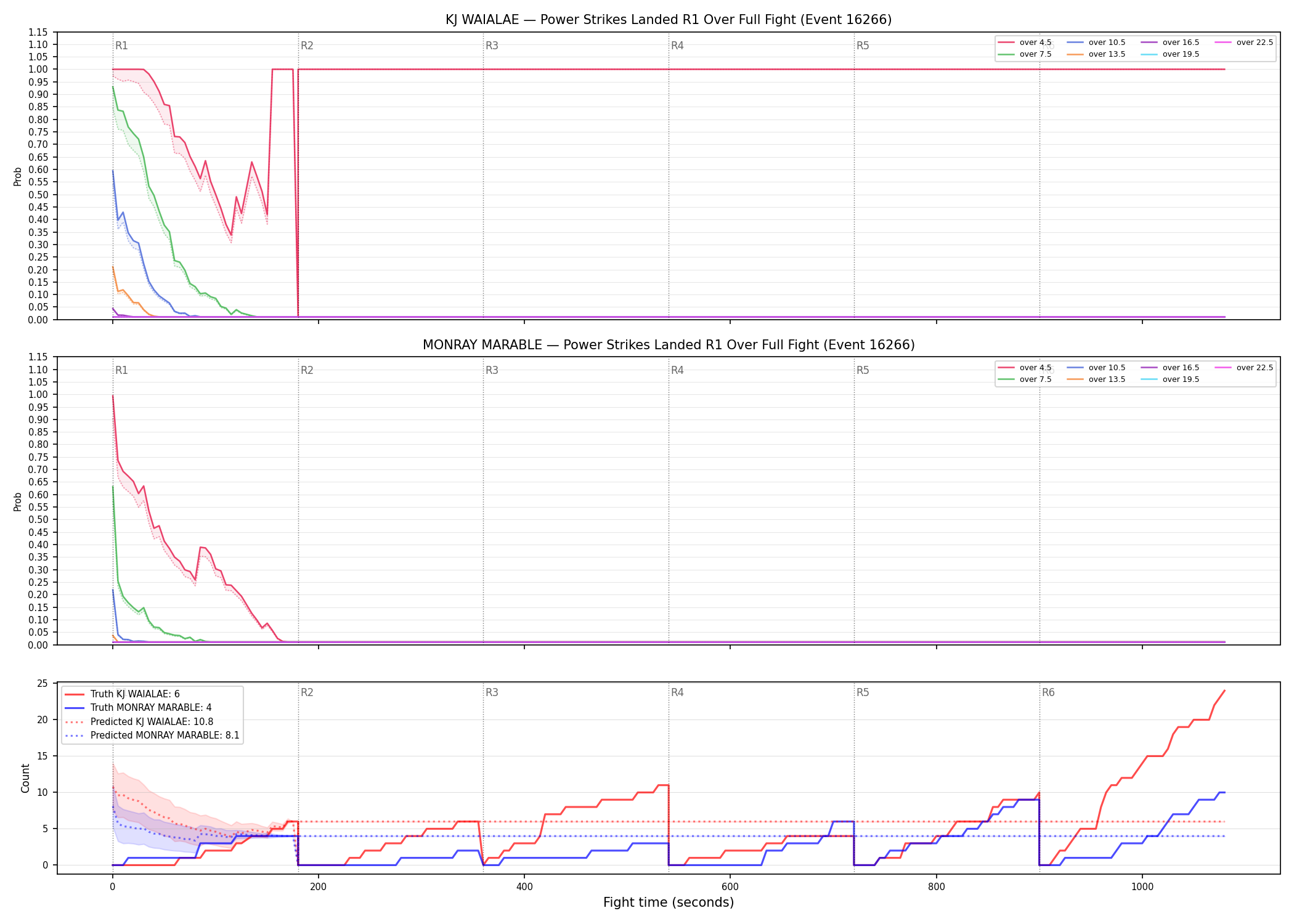
Task: Click the R6 round marker in the count chart
Action: pos(1048,692)
